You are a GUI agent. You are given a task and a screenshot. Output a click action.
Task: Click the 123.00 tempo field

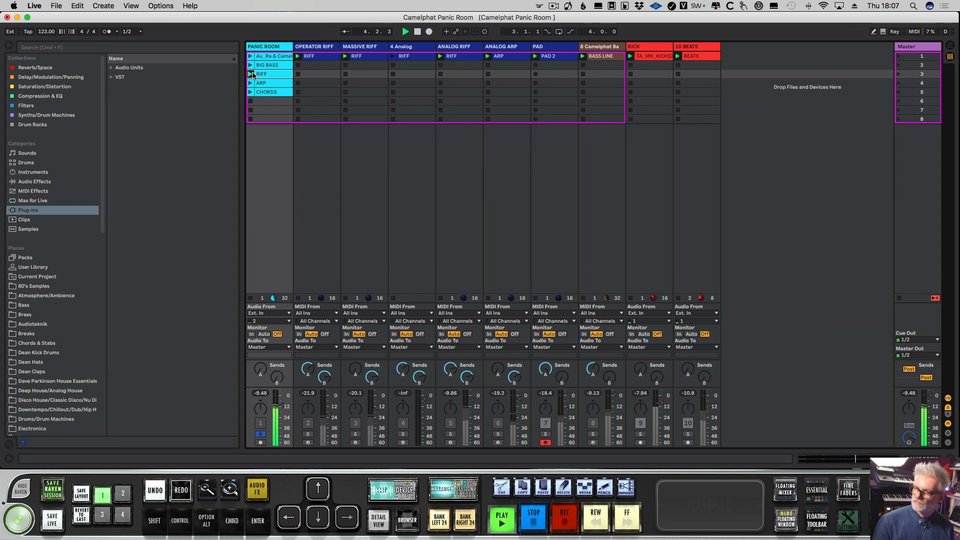coord(47,31)
